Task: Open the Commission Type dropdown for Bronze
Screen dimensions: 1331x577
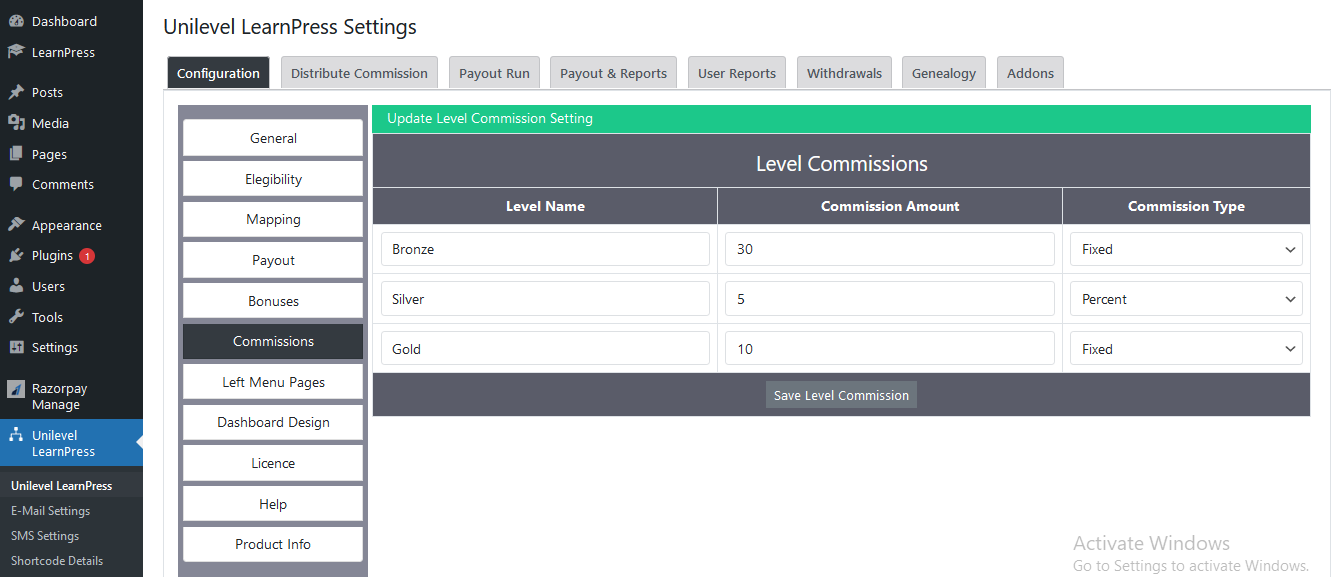Action: [1186, 248]
